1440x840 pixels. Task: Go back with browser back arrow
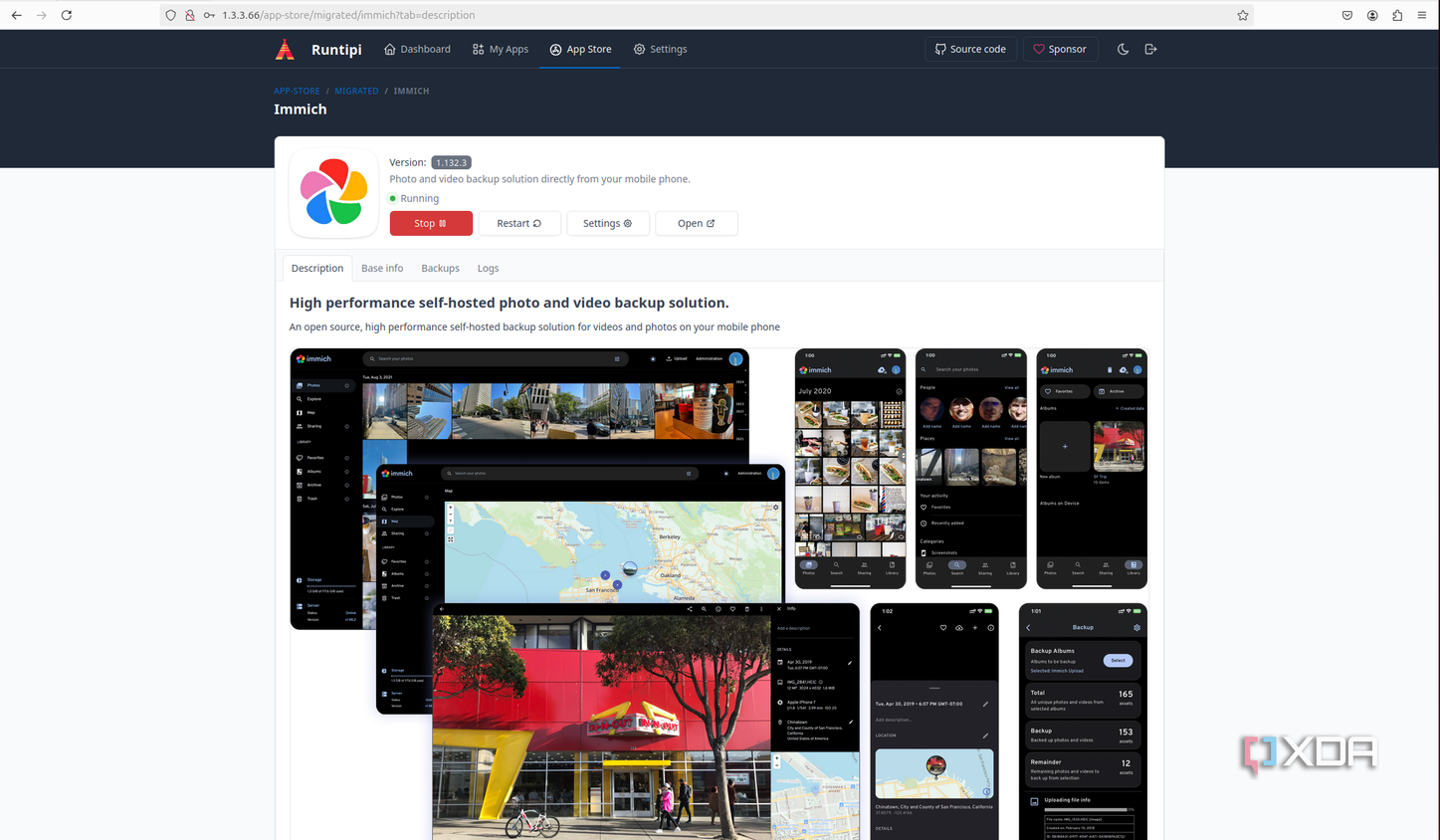16,15
